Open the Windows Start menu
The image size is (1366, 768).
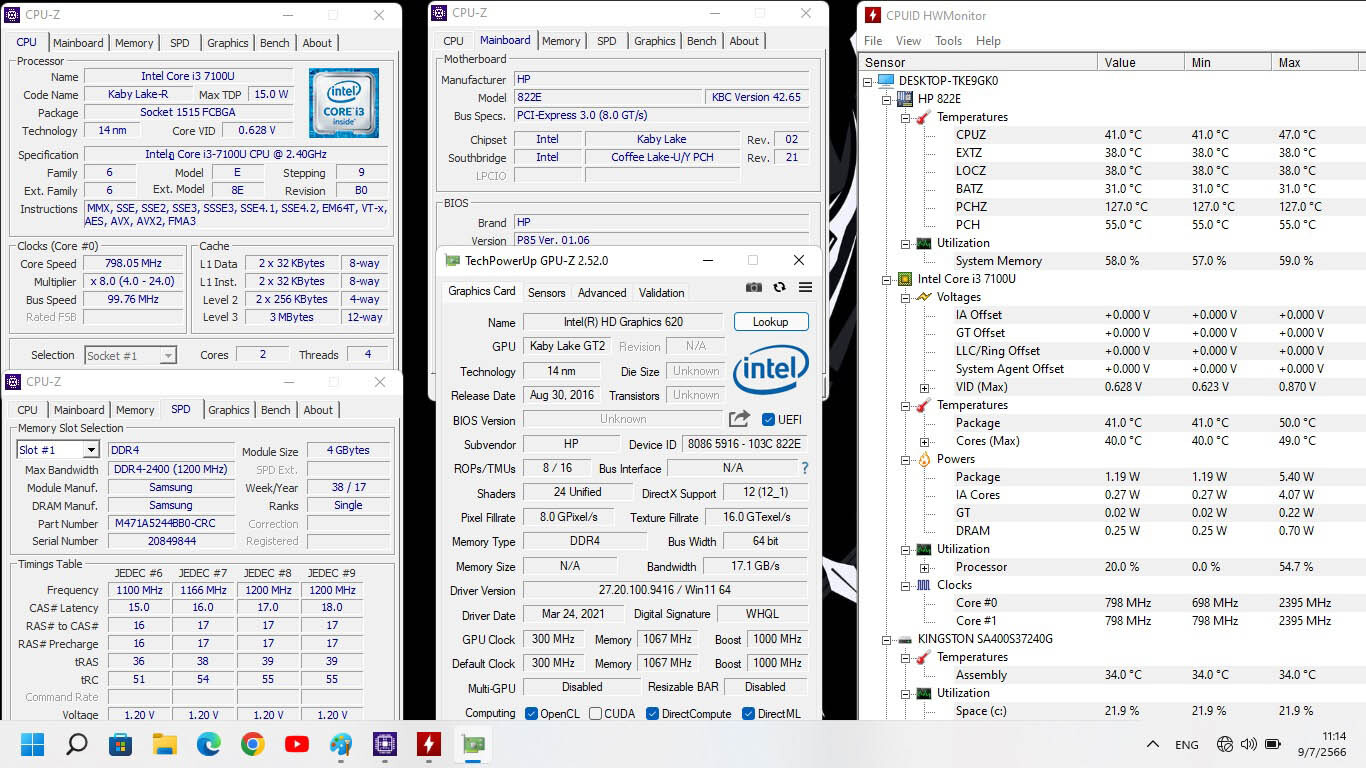(x=32, y=744)
